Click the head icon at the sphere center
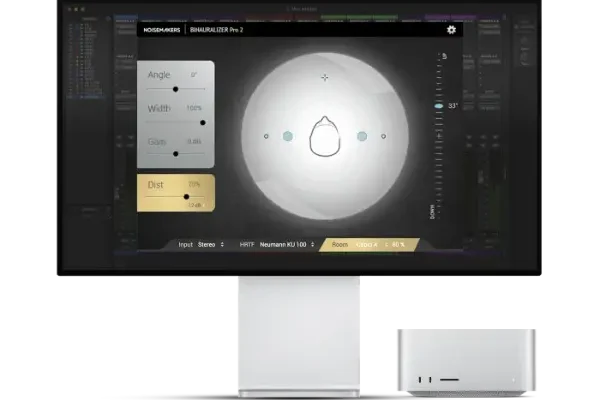This screenshot has width=600, height=400. point(324,137)
